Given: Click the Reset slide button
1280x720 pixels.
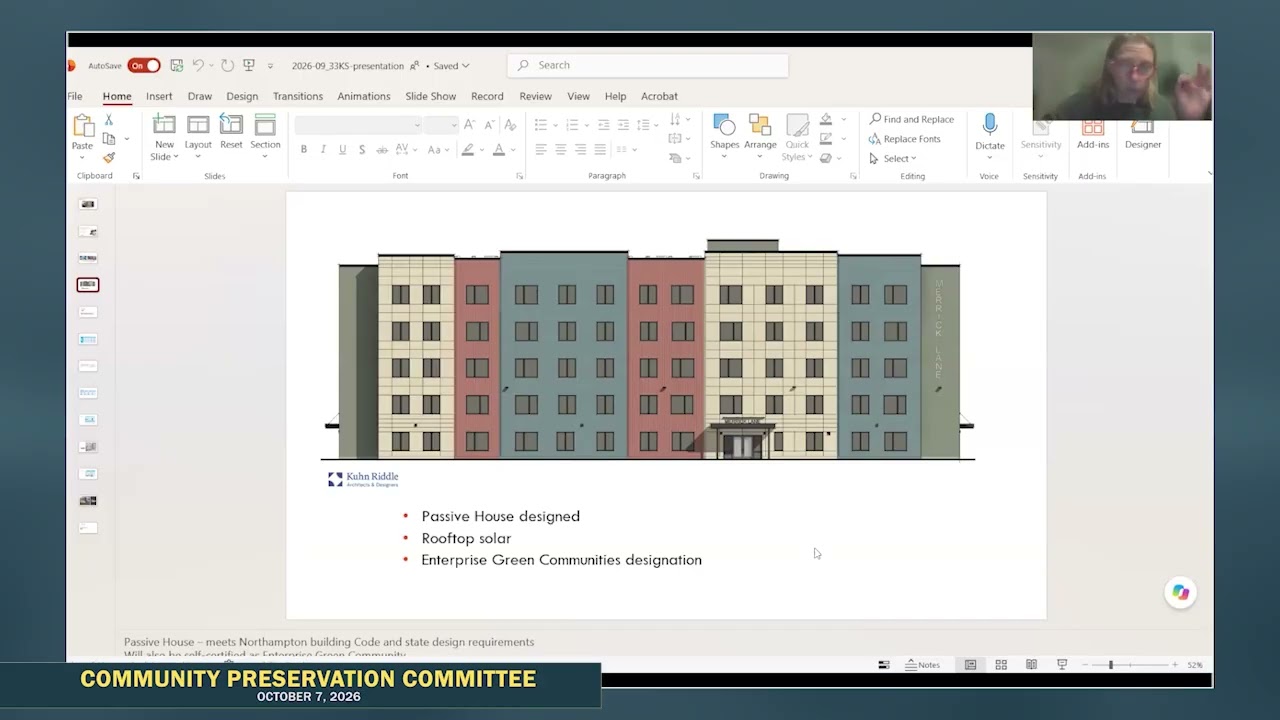Looking at the screenshot, I should [x=231, y=134].
